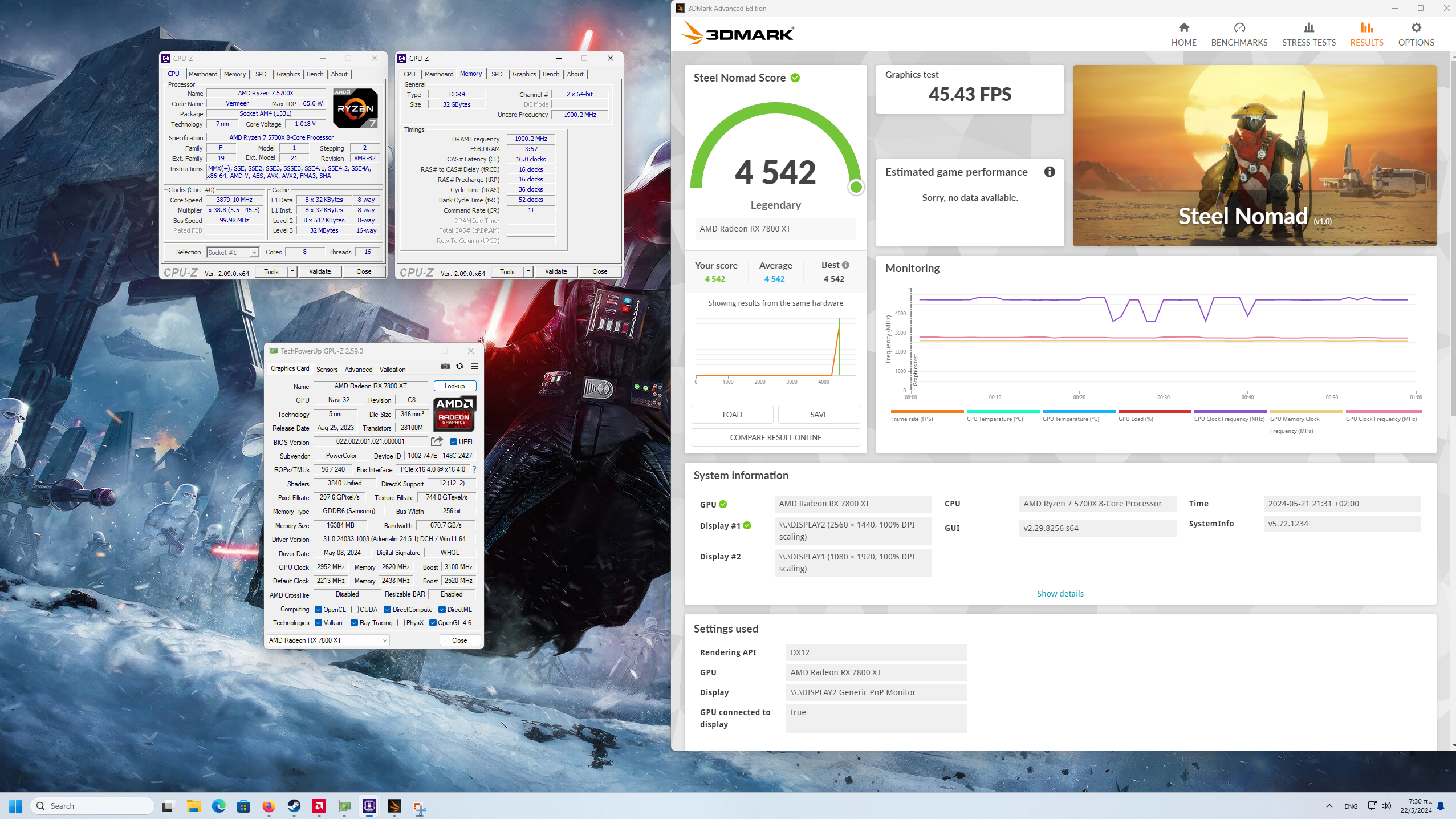Image resolution: width=1456 pixels, height=819 pixels.
Task: Open the ENG language indicator in tray
Action: pos(1350,806)
